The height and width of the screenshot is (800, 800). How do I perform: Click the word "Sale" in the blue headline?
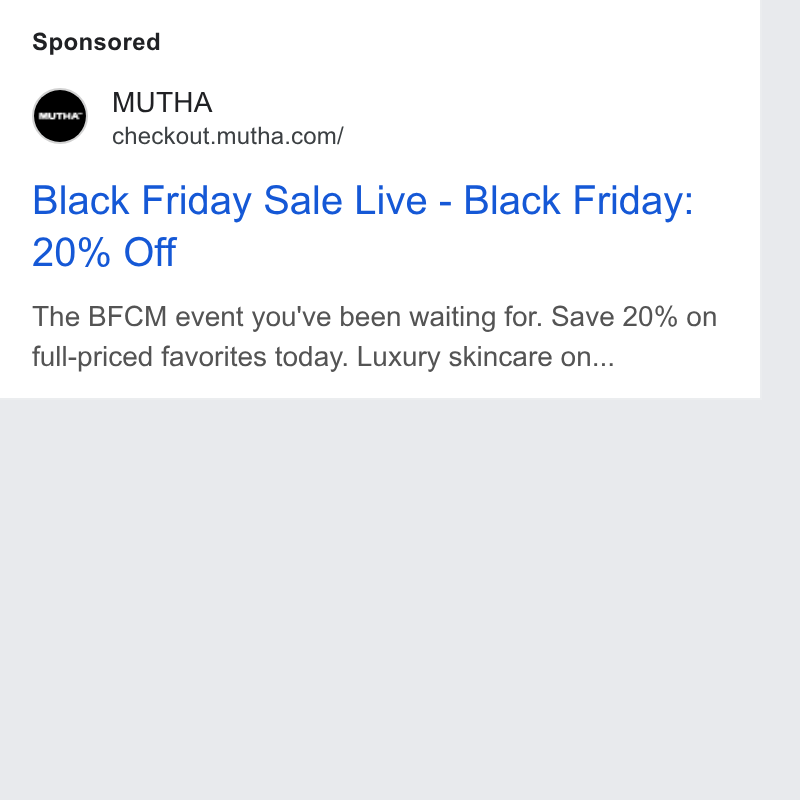(x=303, y=201)
